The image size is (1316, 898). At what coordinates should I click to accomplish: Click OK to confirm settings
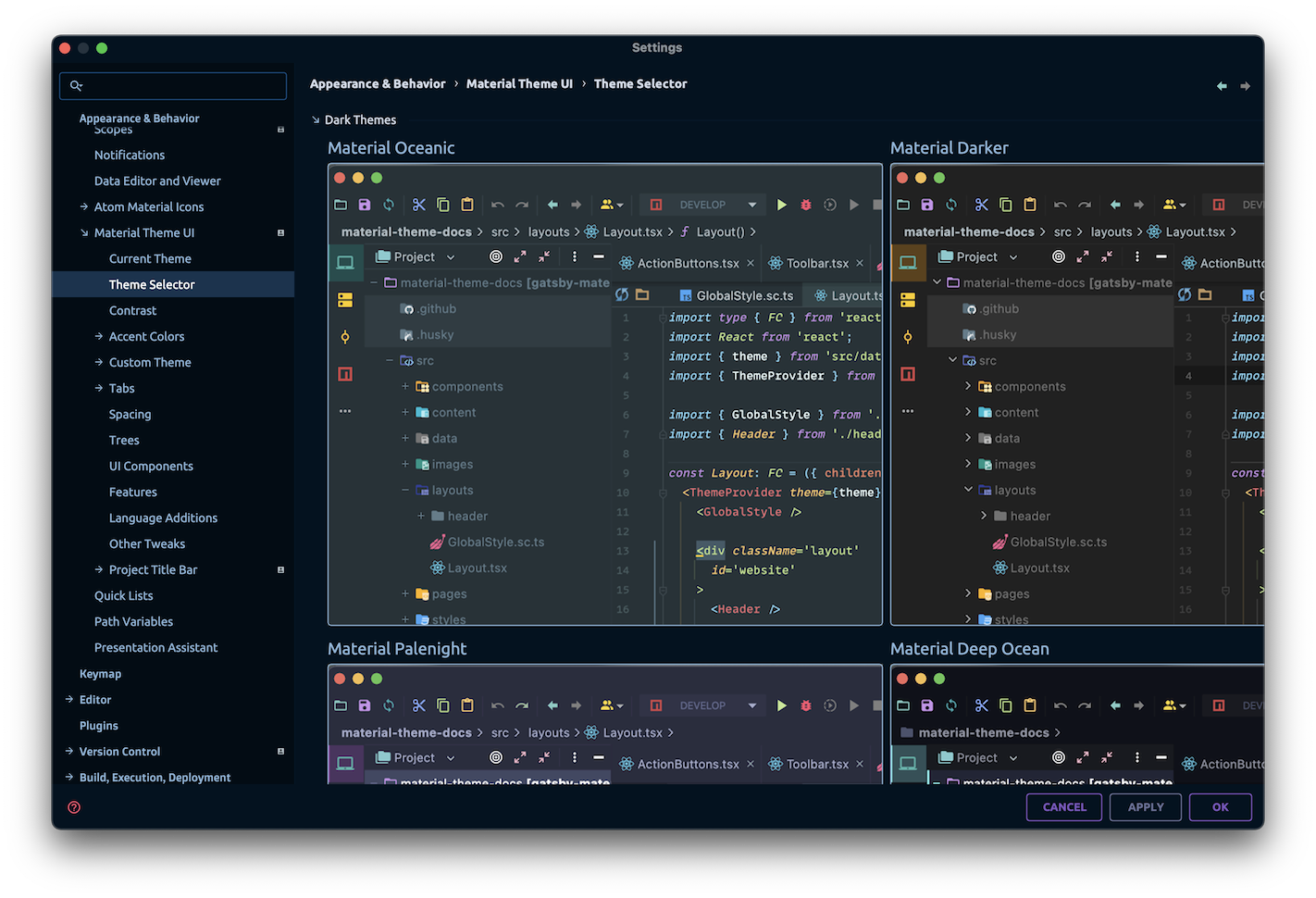(x=1220, y=806)
